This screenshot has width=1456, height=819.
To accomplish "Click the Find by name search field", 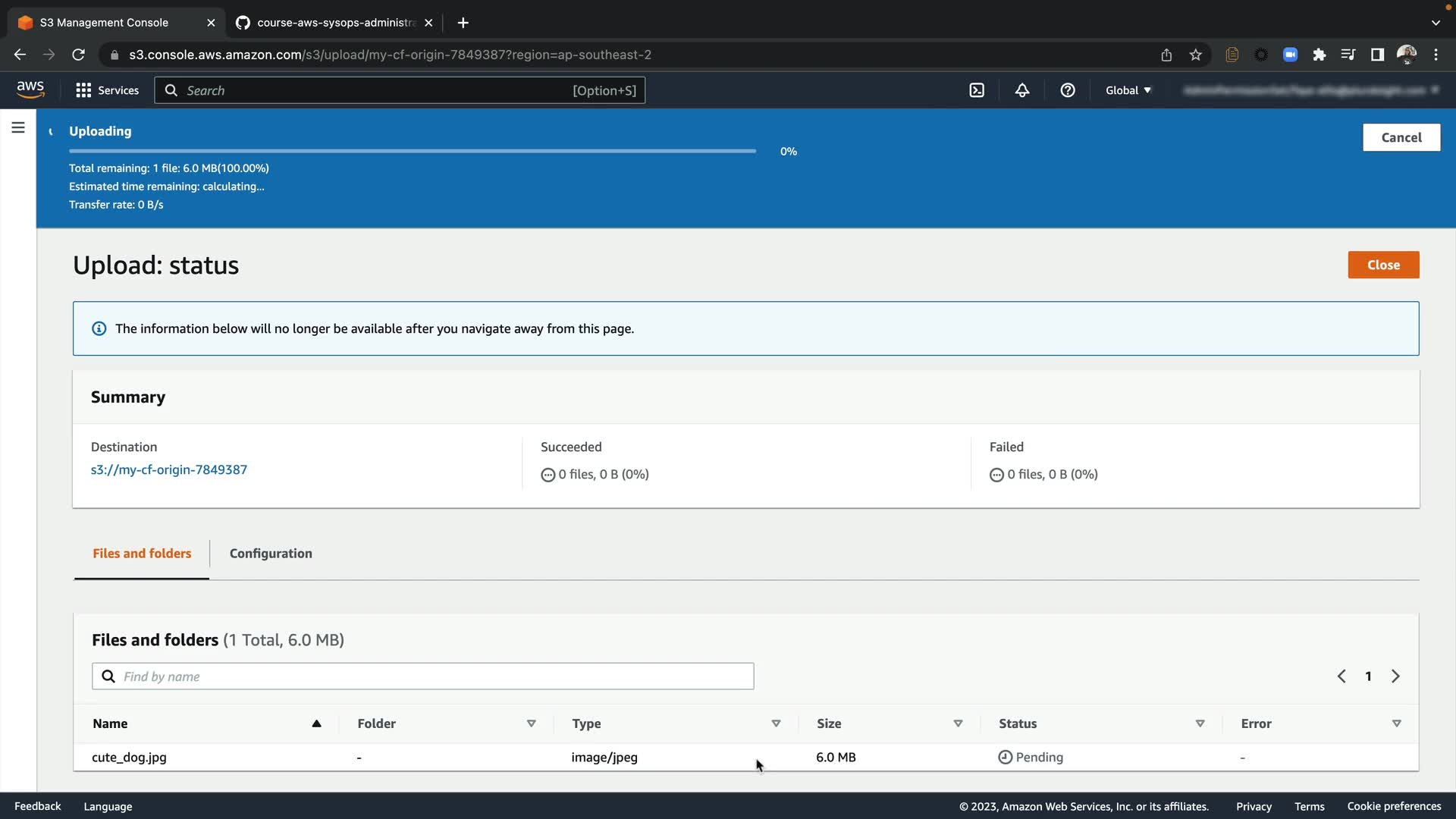I will coord(423,676).
